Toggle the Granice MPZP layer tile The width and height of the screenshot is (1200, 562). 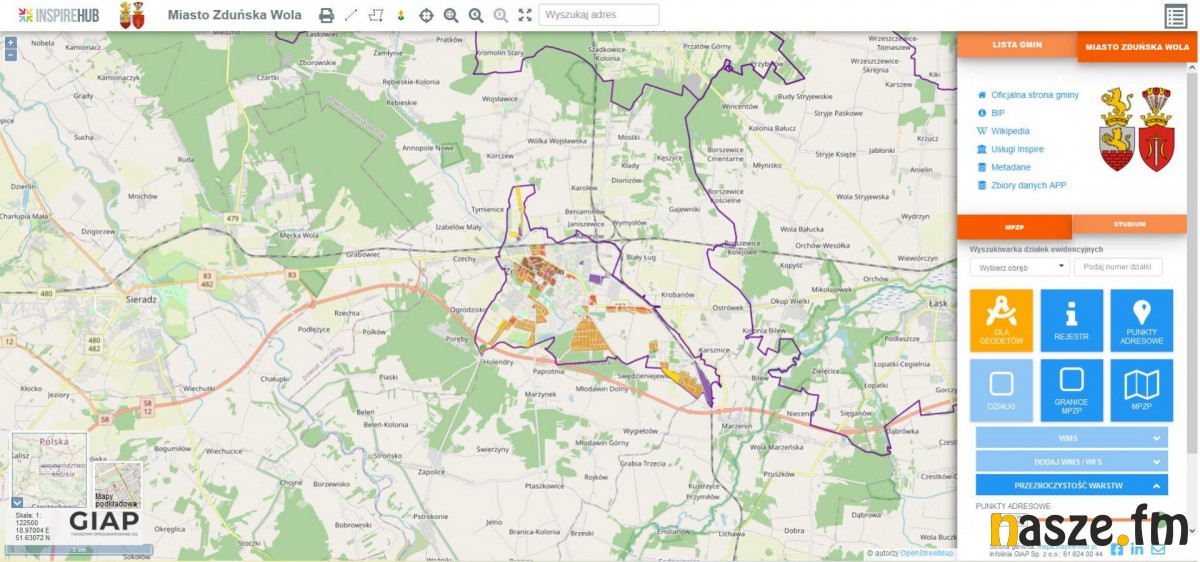point(1071,390)
